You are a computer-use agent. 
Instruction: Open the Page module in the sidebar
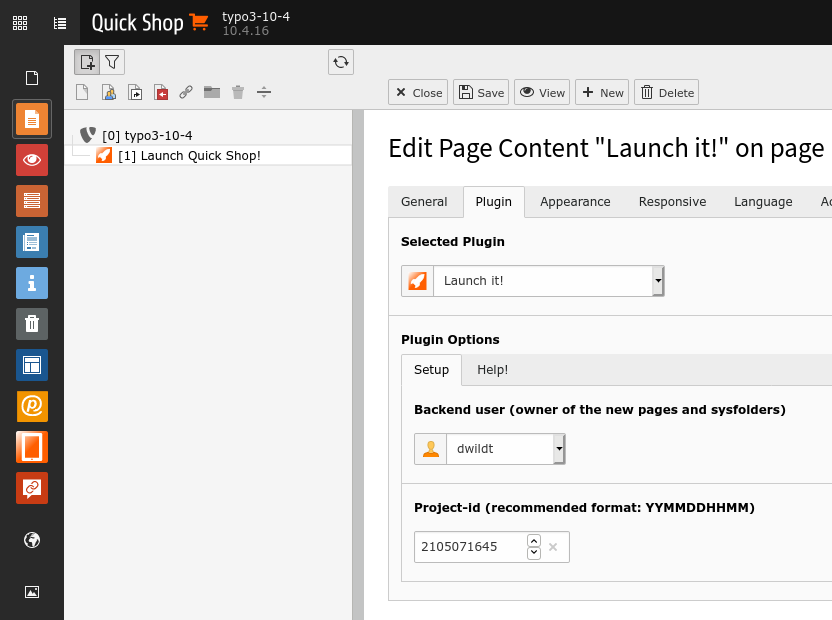[x=32, y=119]
